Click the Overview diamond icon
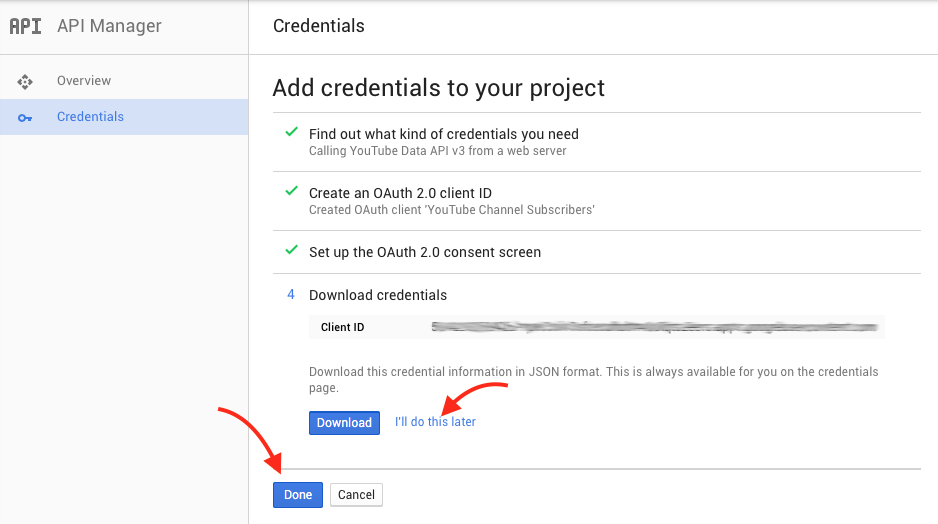This screenshot has width=938, height=524. tap(25, 81)
